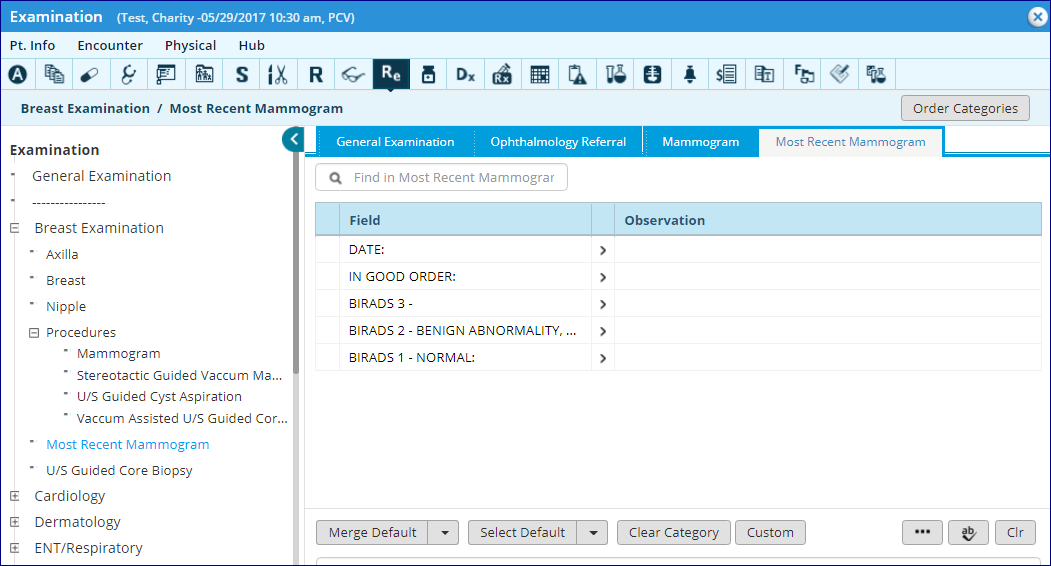Click the clipboard warning toolbar icon
The width and height of the screenshot is (1051, 566).
click(x=577, y=74)
